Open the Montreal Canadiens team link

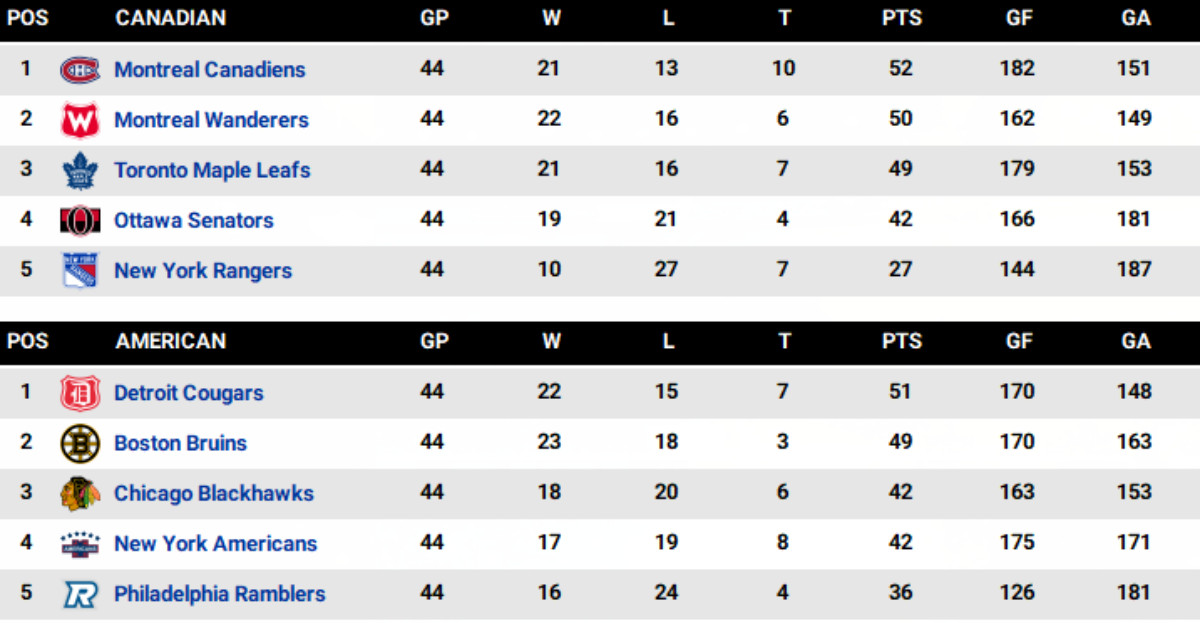pos(209,69)
